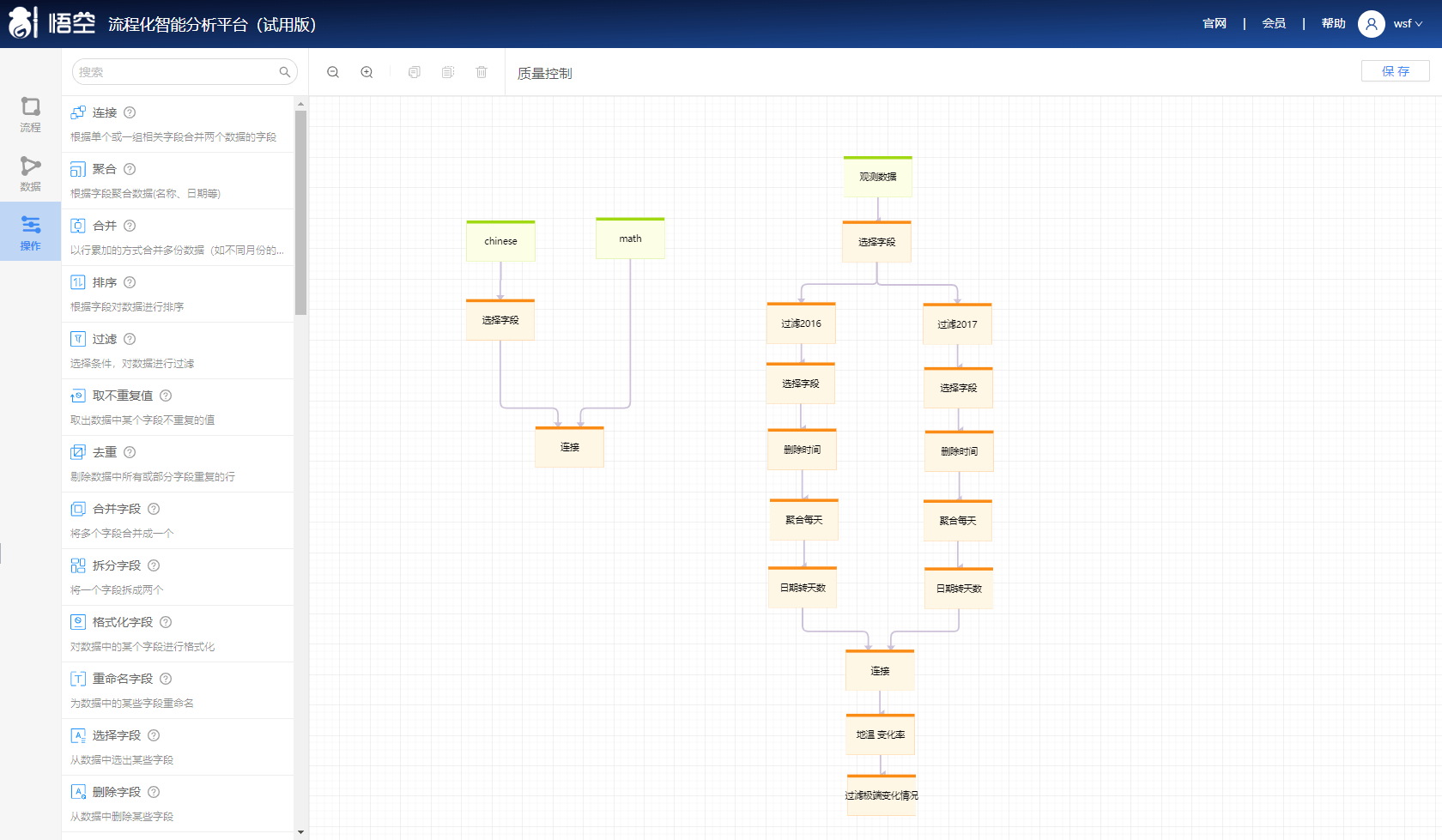Show help for the 重命名字段 operation
1442x840 pixels.
click(166, 679)
